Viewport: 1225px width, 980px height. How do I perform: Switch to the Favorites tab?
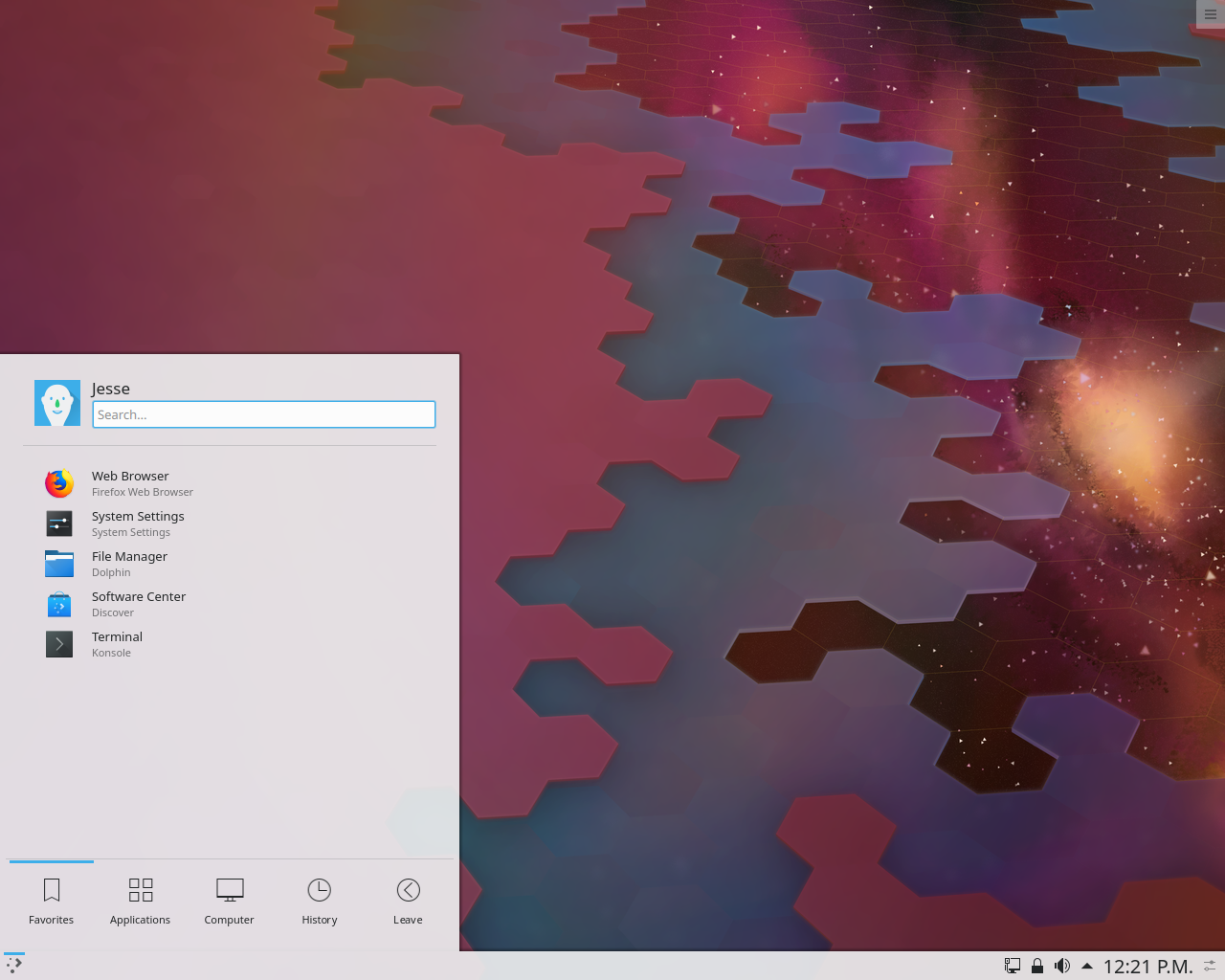52,902
